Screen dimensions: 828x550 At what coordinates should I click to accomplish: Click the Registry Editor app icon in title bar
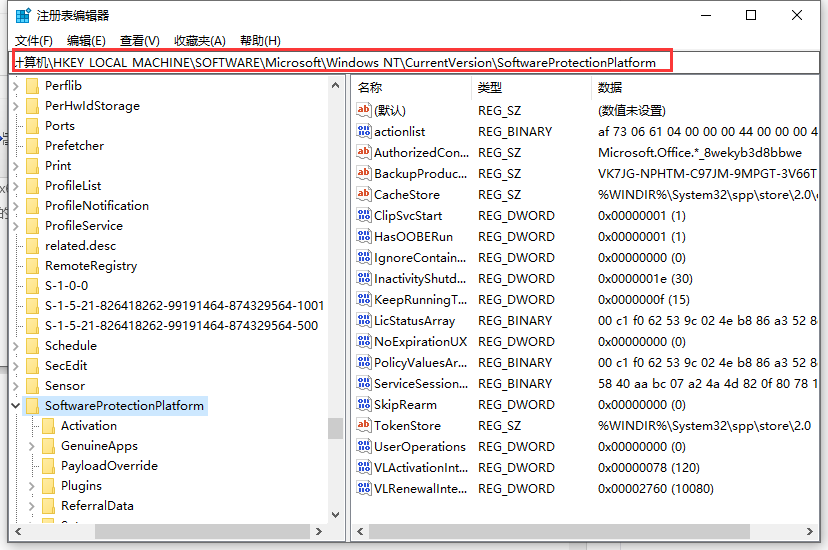pos(22,15)
